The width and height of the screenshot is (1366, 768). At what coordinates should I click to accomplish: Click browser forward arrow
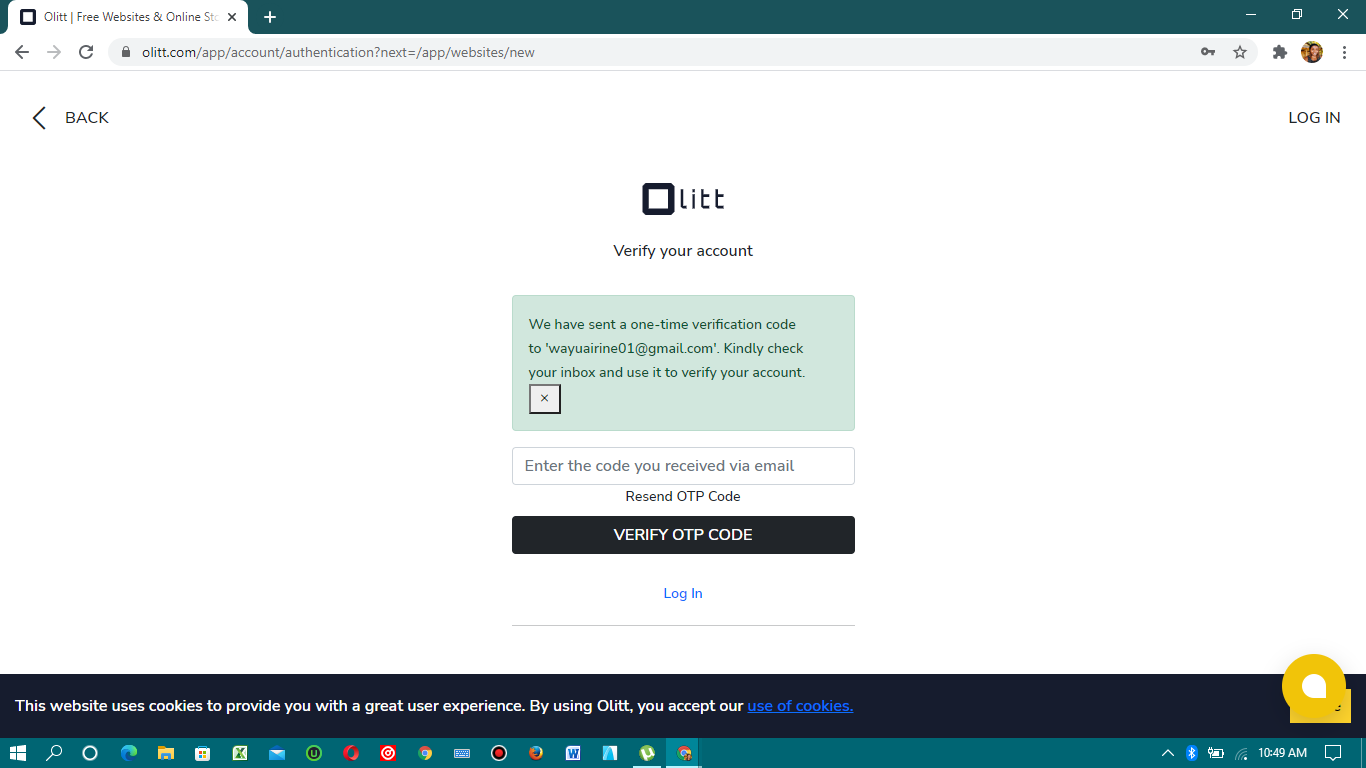pos(54,52)
